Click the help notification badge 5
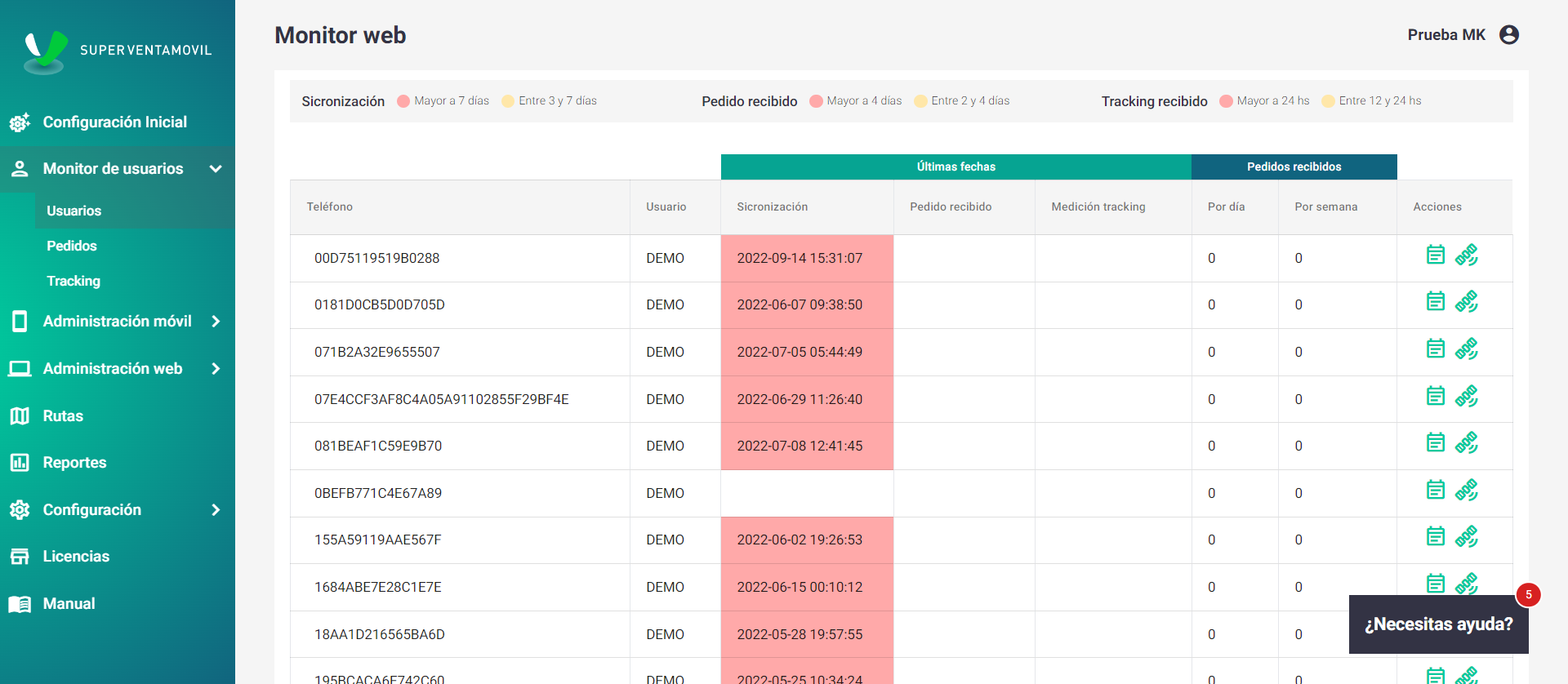This screenshot has width=1568, height=684. (x=1528, y=595)
